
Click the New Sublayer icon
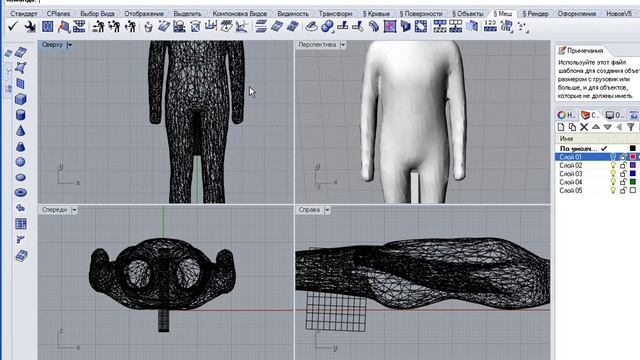[x=573, y=127]
